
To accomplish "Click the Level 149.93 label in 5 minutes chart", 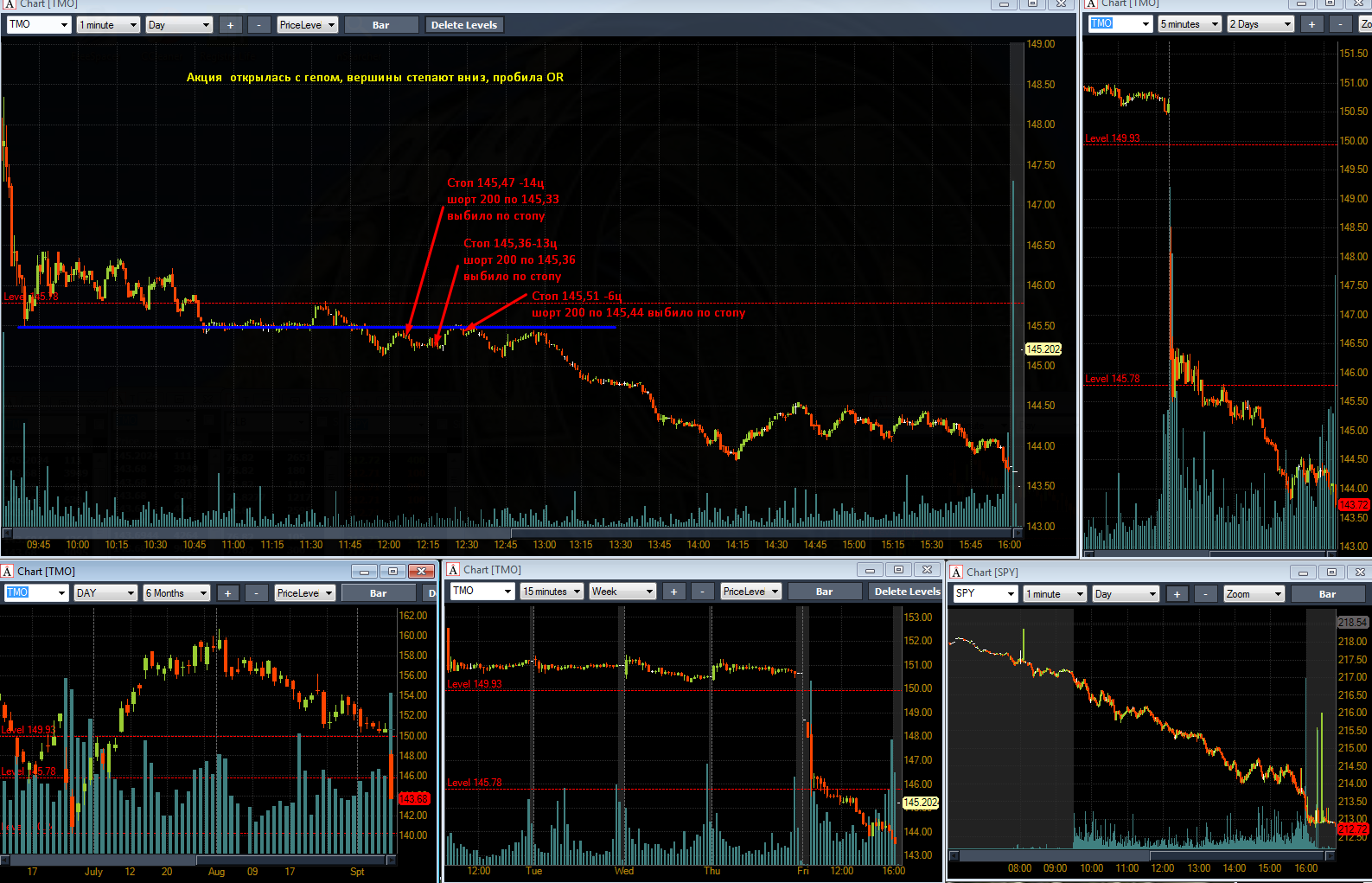I will point(1113,138).
